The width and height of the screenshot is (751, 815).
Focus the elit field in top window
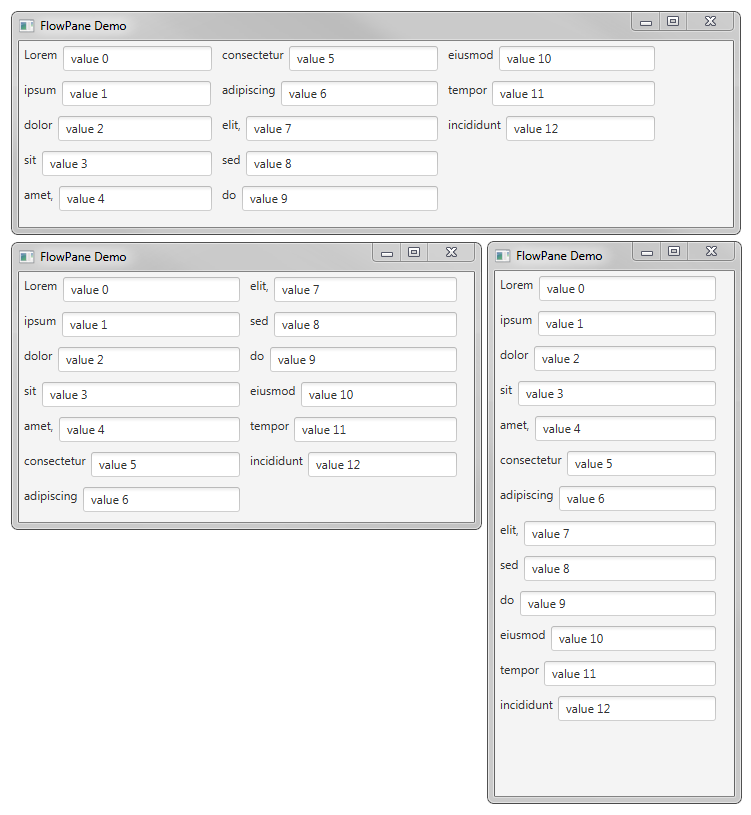pos(342,128)
